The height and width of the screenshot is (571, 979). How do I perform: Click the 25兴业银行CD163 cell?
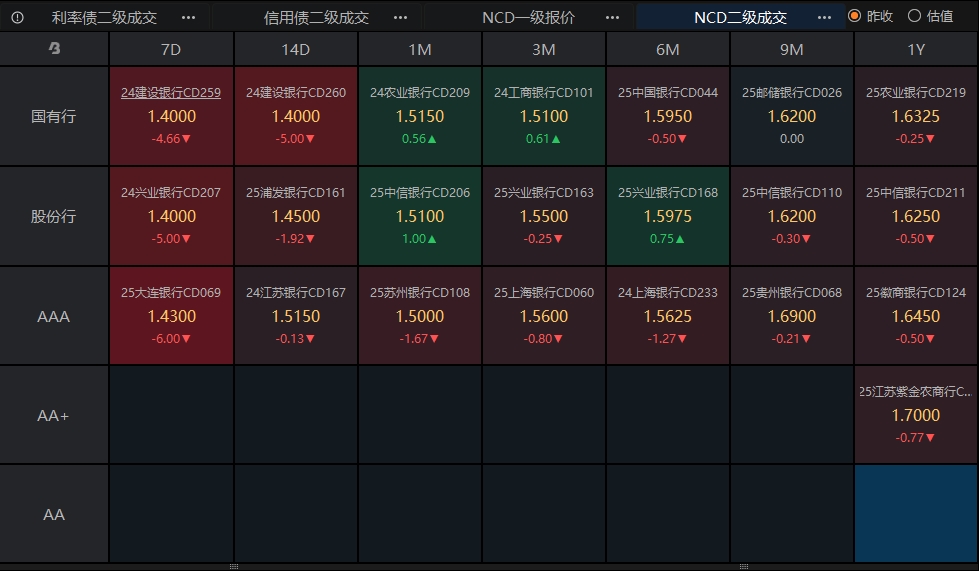click(544, 216)
